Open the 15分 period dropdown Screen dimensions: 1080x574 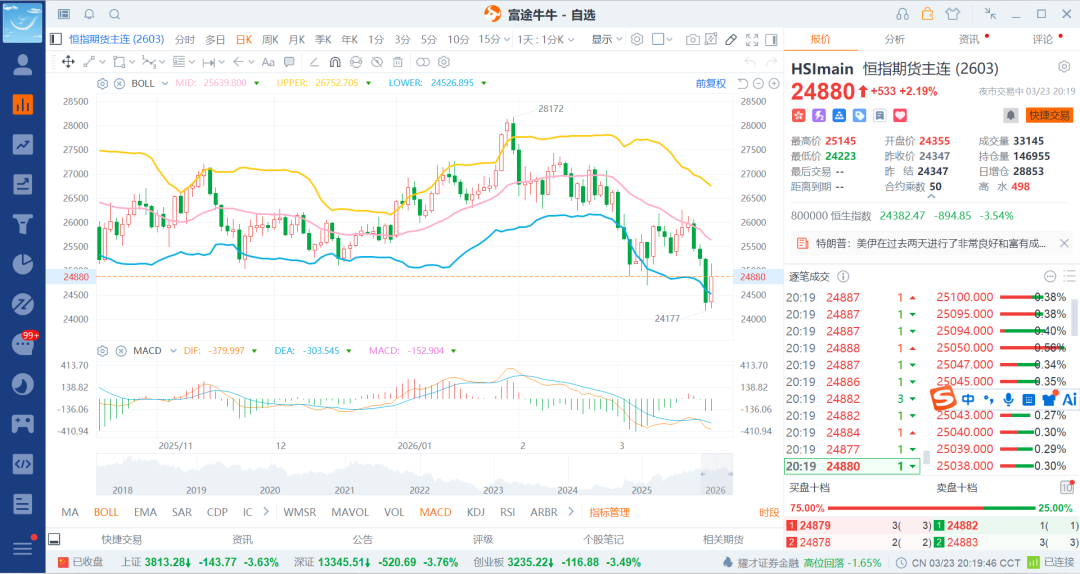pos(490,39)
